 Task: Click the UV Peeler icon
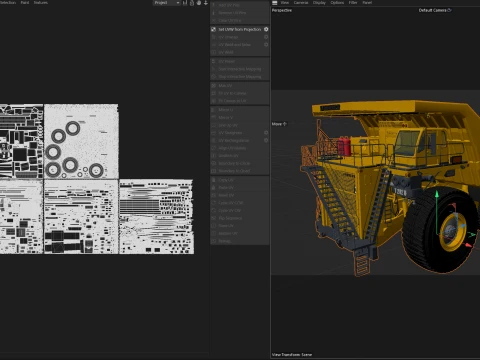pos(214,61)
